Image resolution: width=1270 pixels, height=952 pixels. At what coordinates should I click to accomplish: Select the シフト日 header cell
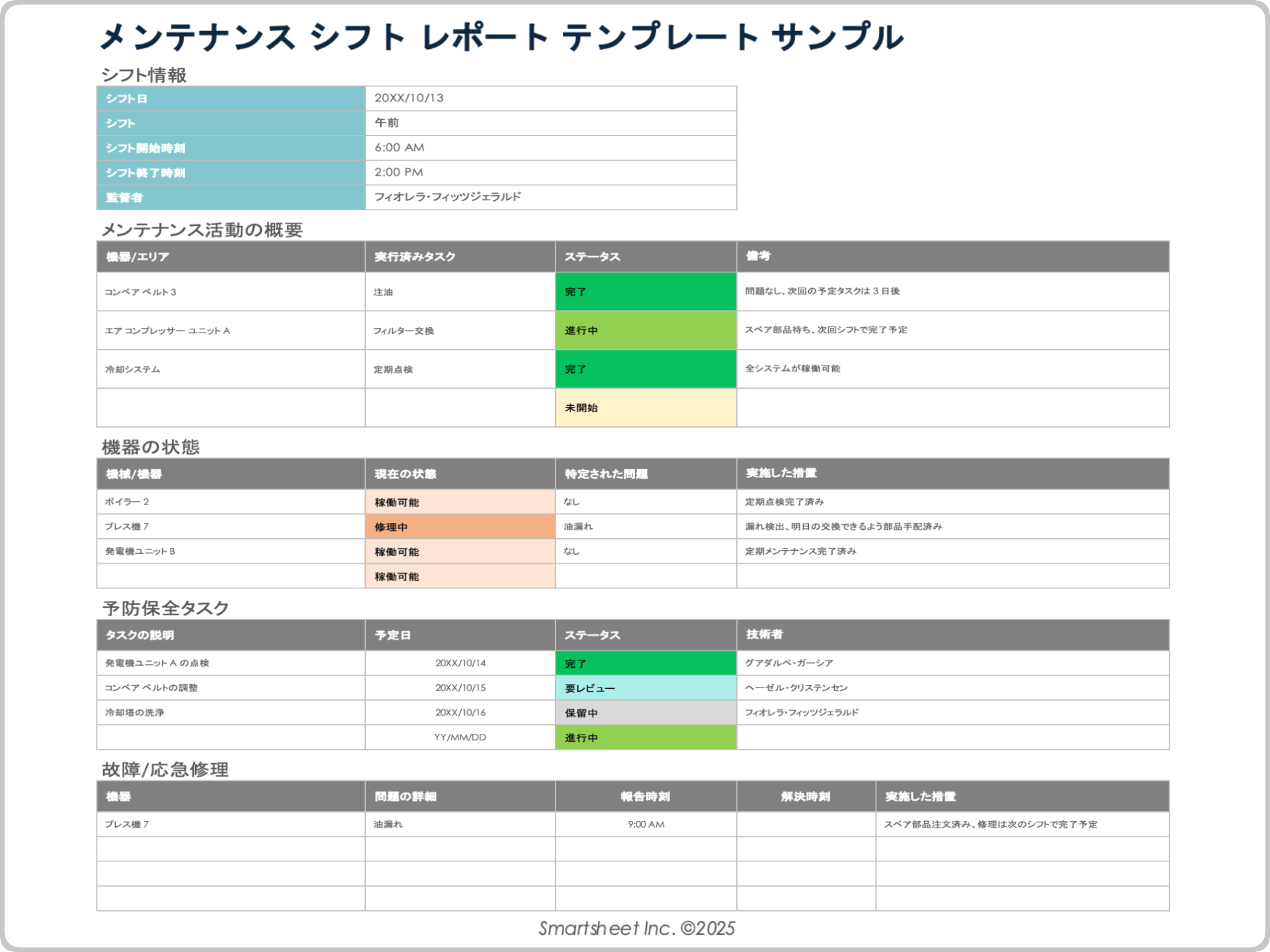pos(230,98)
